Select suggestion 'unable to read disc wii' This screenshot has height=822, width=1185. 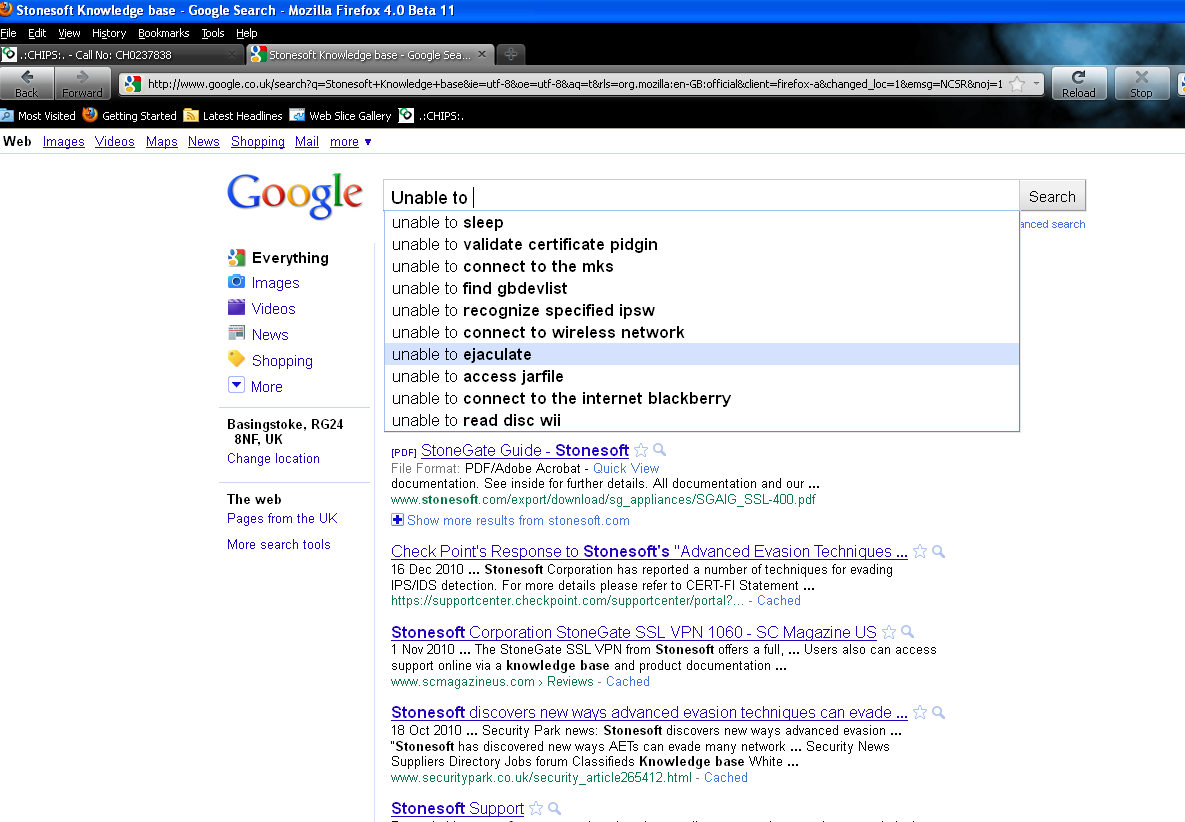point(701,420)
